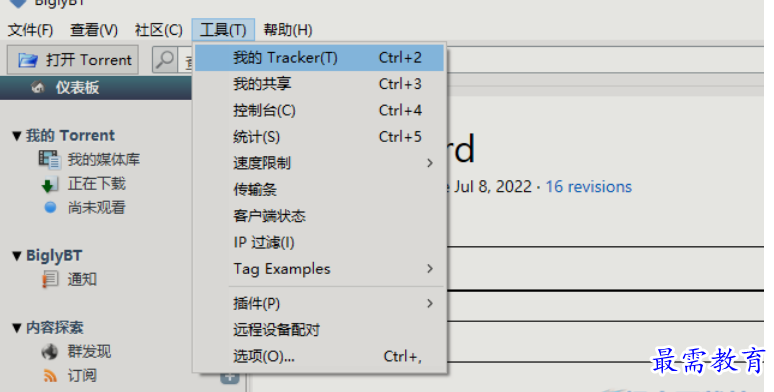The width and height of the screenshot is (774, 392).
Task: Click the BiglyBT sidebar heading text
Action: 54,256
